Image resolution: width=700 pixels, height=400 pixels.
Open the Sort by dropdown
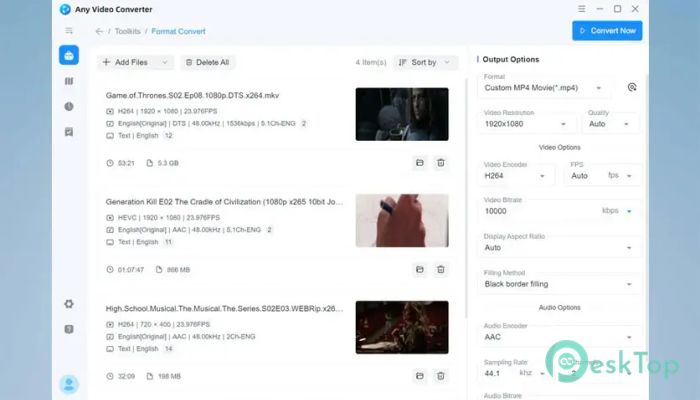(x=425, y=62)
